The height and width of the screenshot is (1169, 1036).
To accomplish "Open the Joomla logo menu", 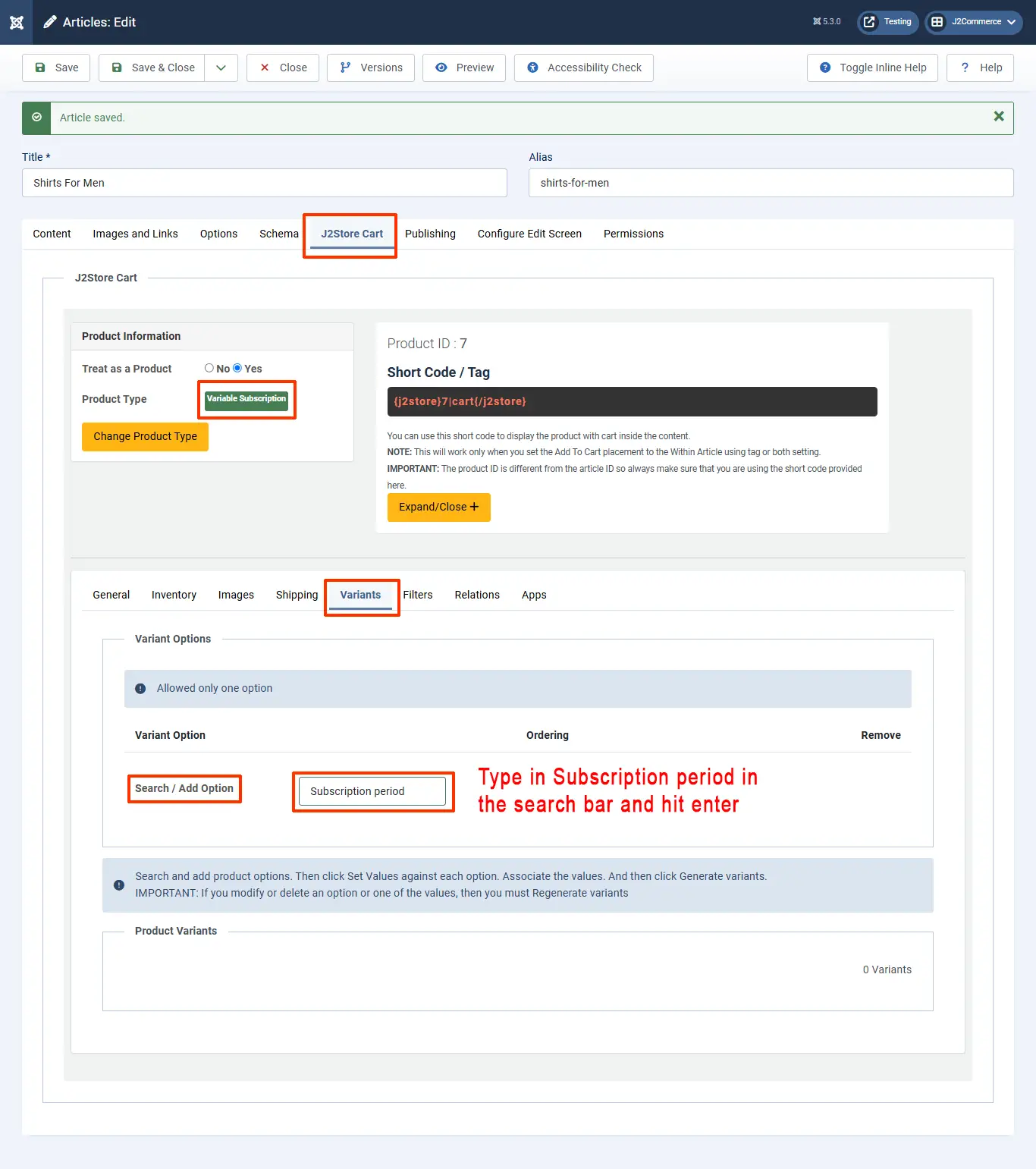I will point(16,22).
